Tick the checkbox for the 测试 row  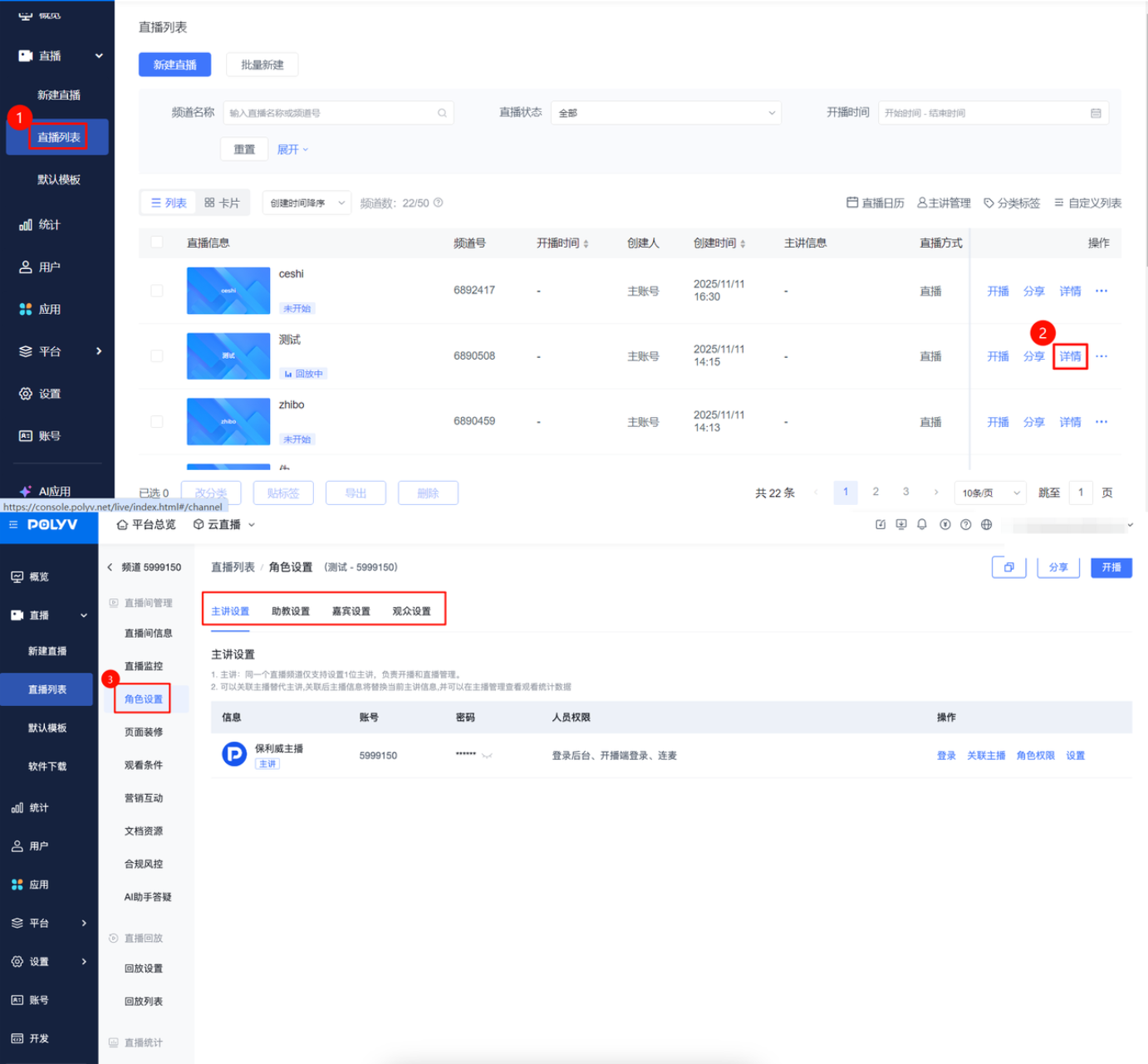point(157,355)
